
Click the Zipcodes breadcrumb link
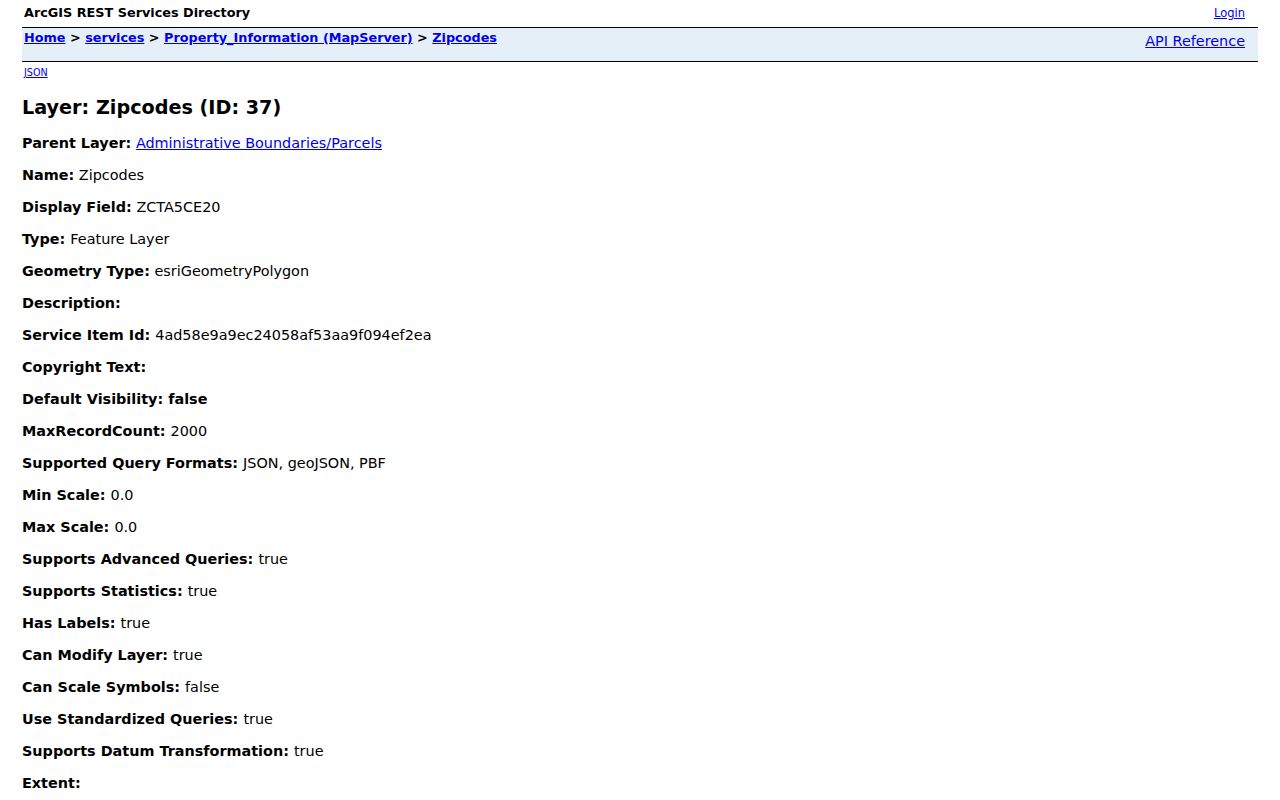point(464,38)
